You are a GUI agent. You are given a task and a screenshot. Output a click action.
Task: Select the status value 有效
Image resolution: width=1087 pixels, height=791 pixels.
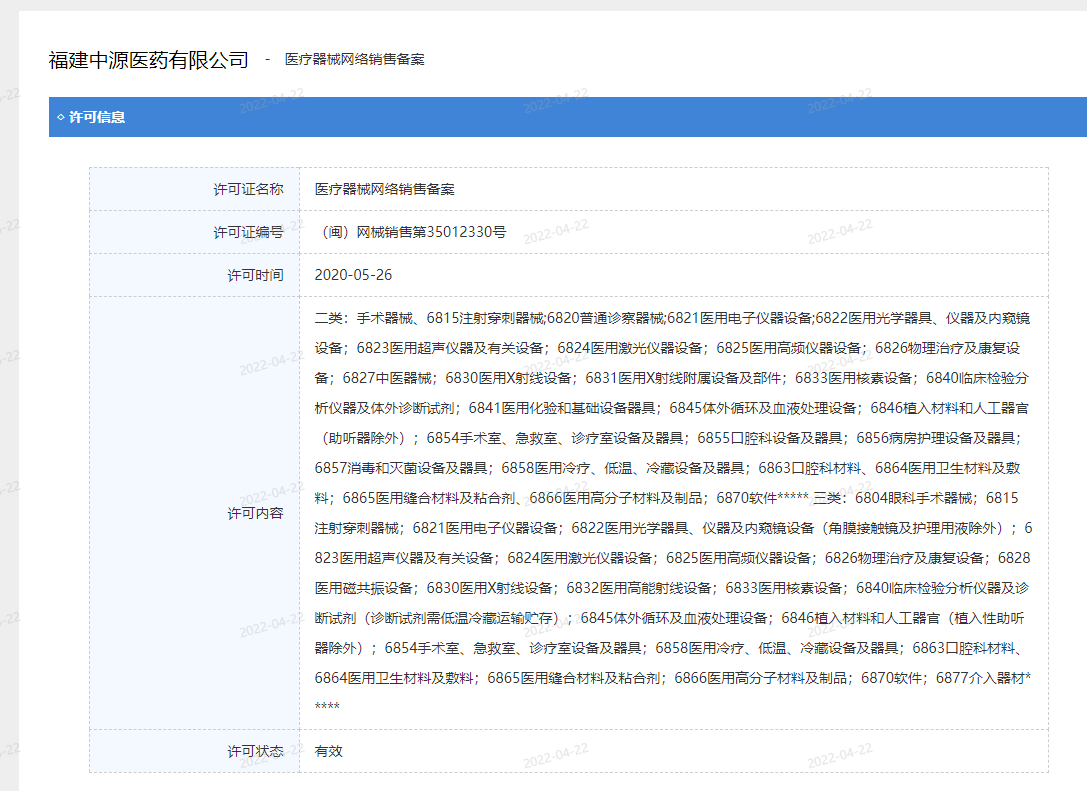pyautogui.click(x=329, y=751)
